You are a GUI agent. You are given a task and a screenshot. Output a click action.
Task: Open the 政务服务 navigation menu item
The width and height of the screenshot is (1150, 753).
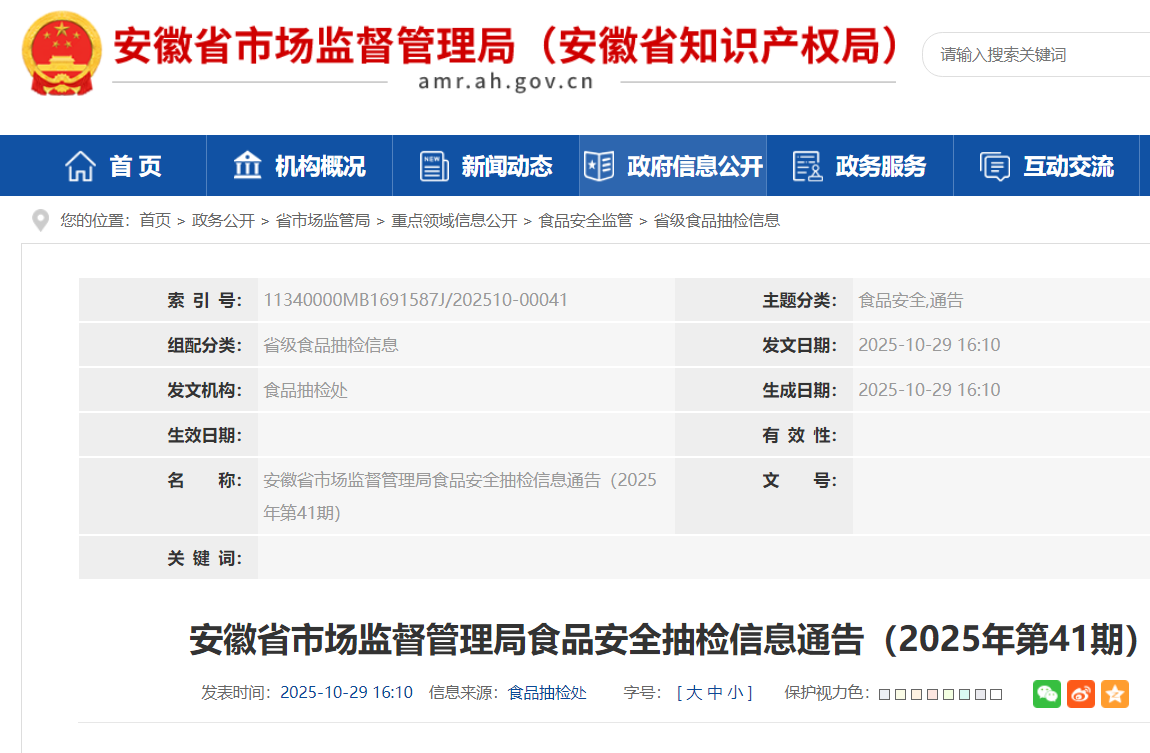880,166
